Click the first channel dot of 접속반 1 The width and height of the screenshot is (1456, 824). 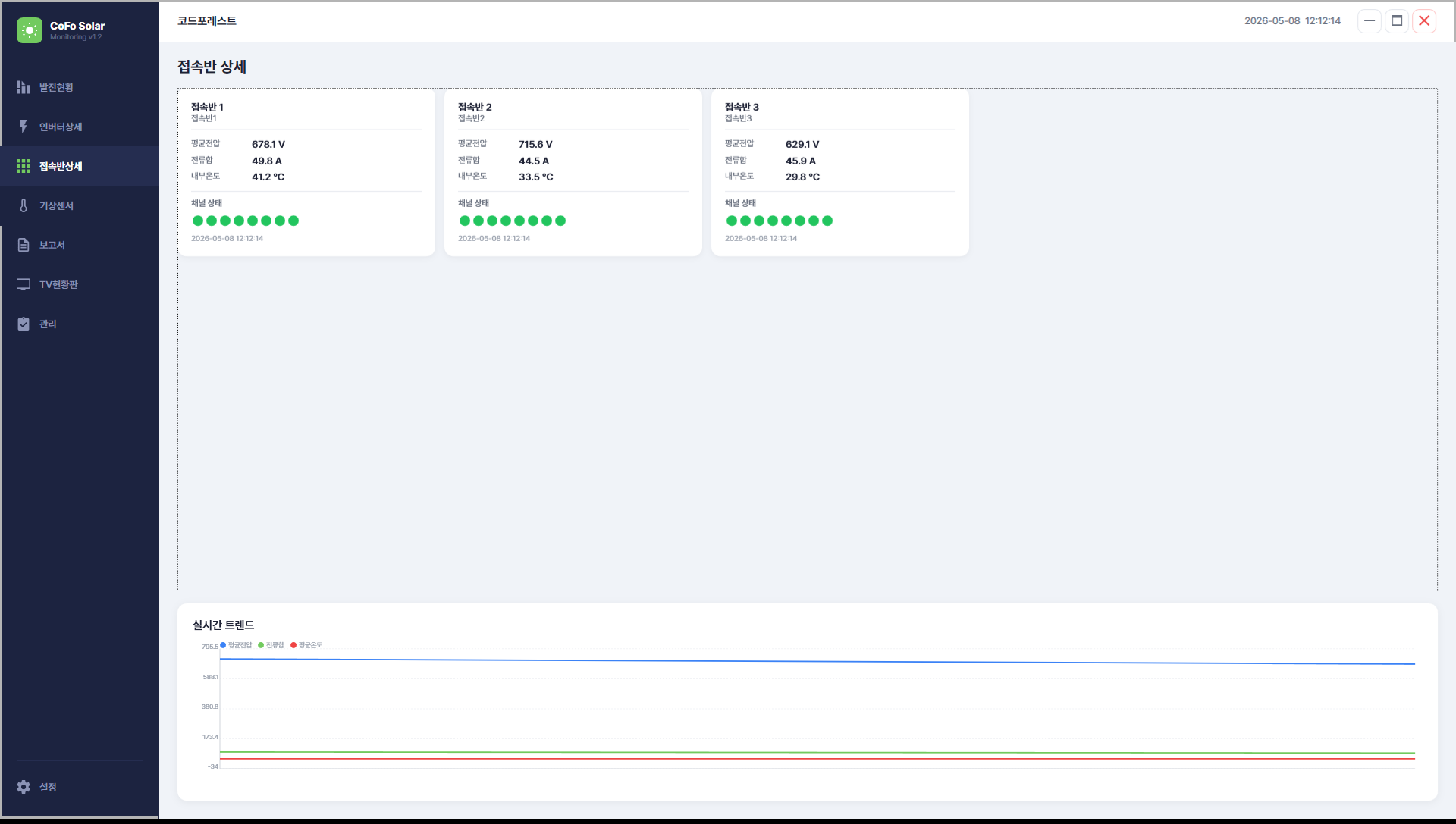coord(198,221)
